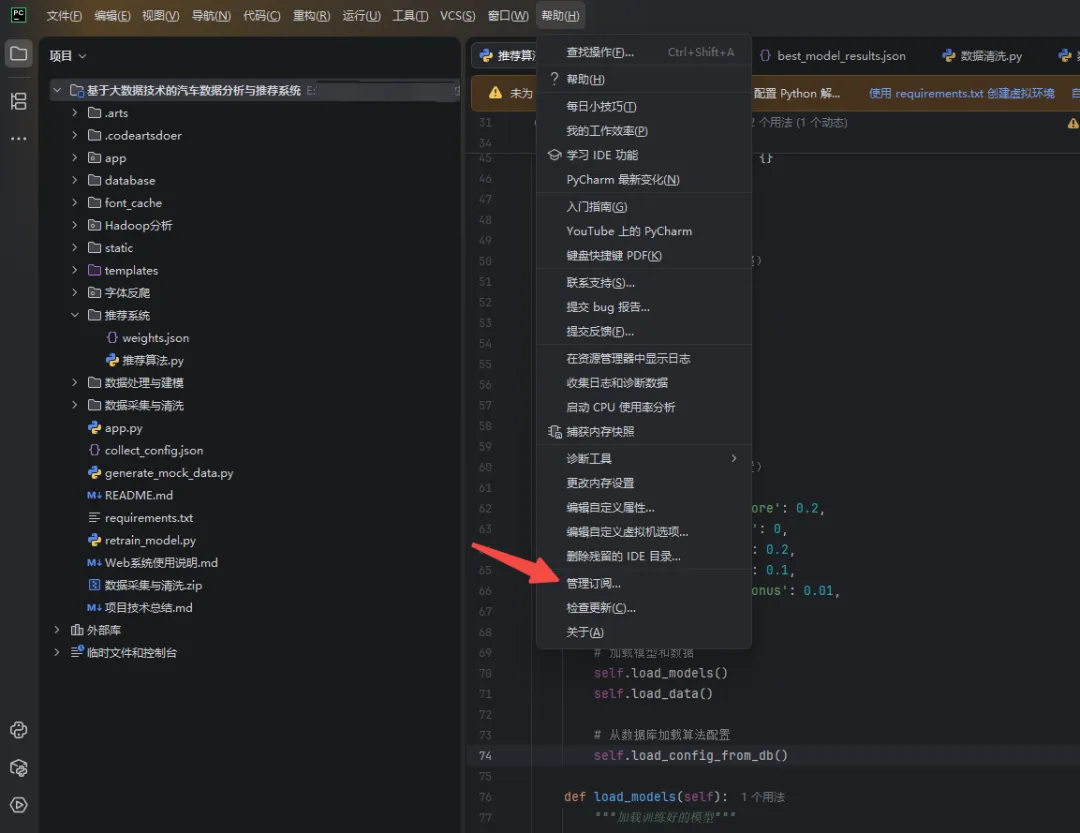
Task: Open the 诊断工具 submenu arrow
Action: [734, 458]
